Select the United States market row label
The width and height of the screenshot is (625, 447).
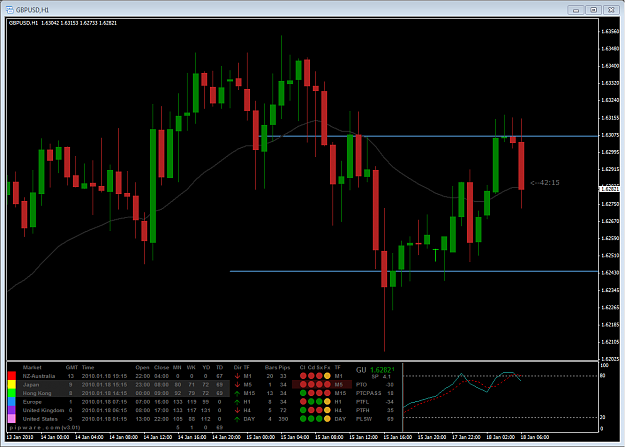coord(40,419)
